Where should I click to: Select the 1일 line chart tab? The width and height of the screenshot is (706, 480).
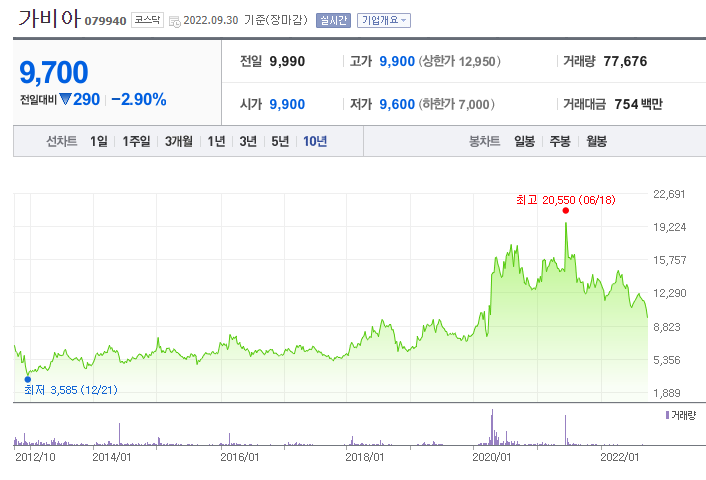pyautogui.click(x=99, y=141)
